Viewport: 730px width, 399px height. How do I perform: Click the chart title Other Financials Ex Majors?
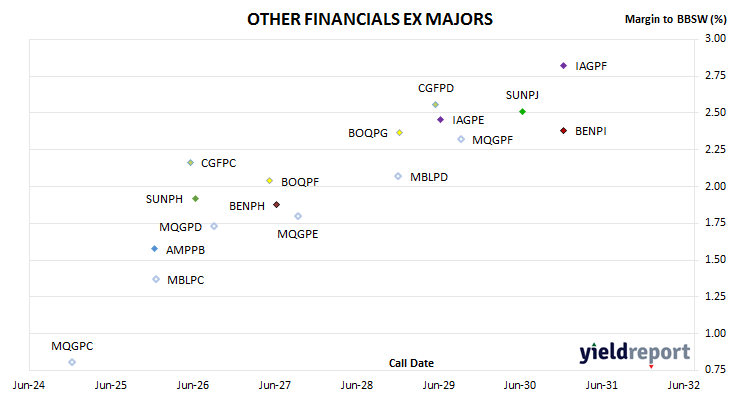point(370,19)
